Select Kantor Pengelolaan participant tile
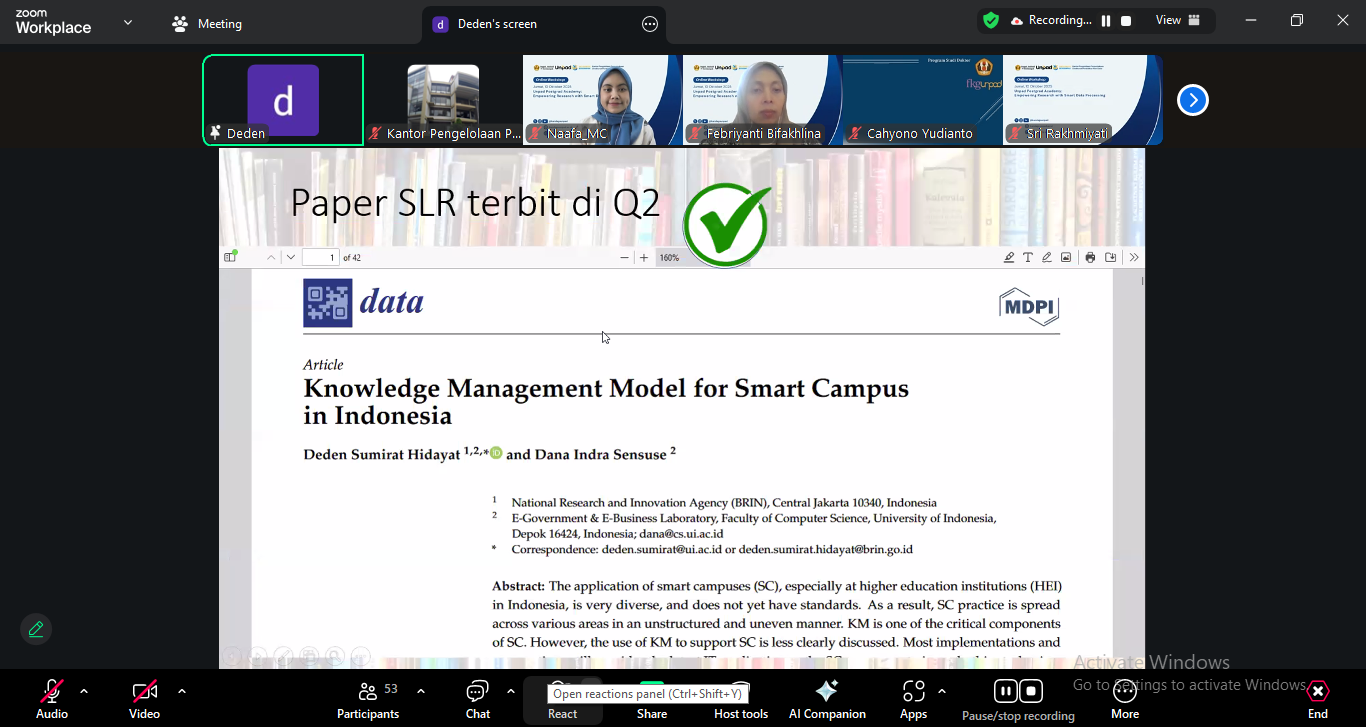 (443, 100)
